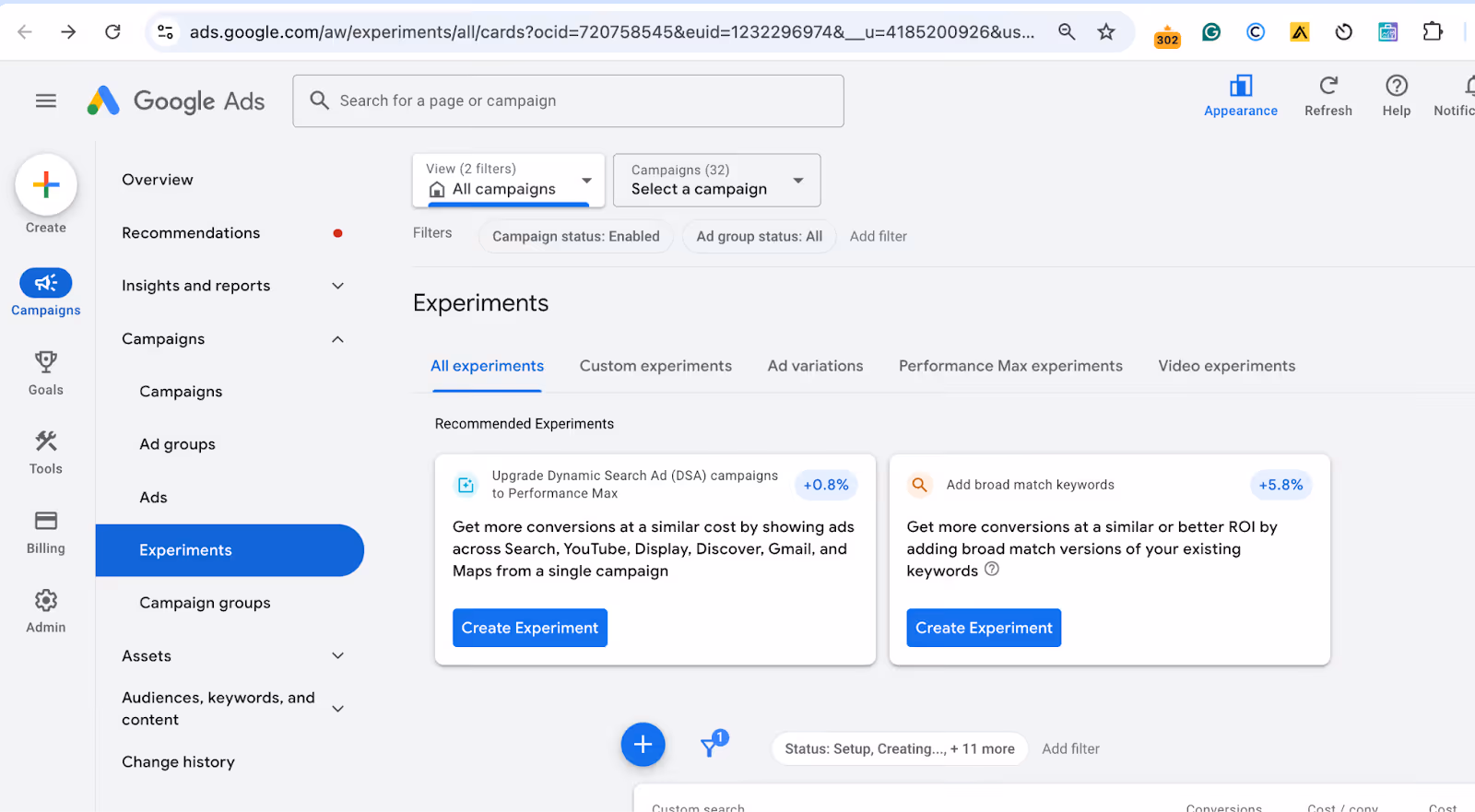Click the Status: Setup, Creating filter chip
The width and height of the screenshot is (1475, 812).
pos(900,748)
